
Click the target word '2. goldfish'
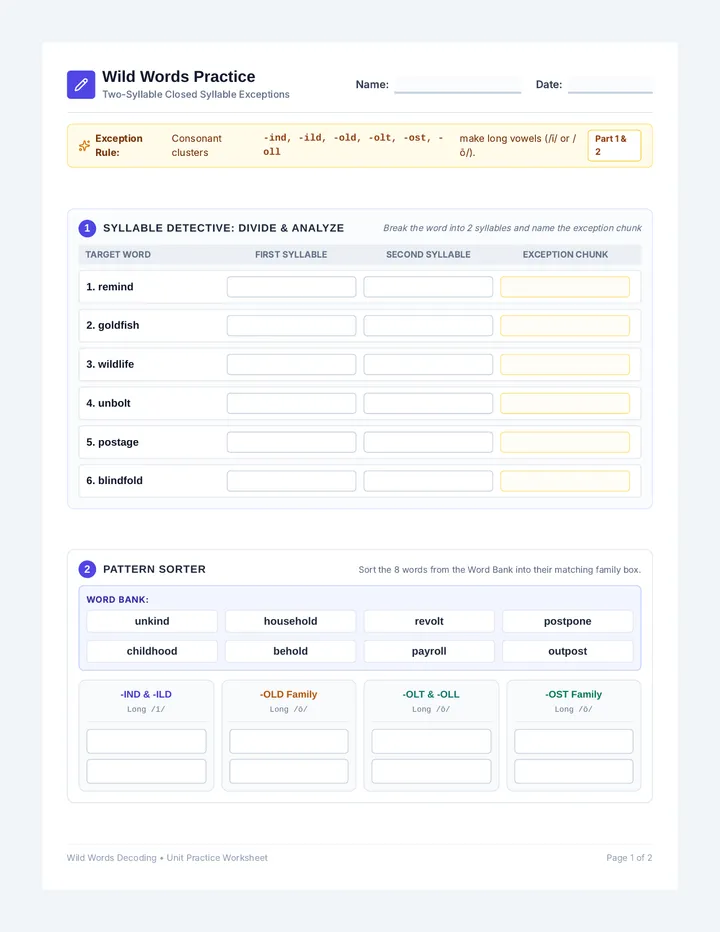pyautogui.click(x=113, y=326)
